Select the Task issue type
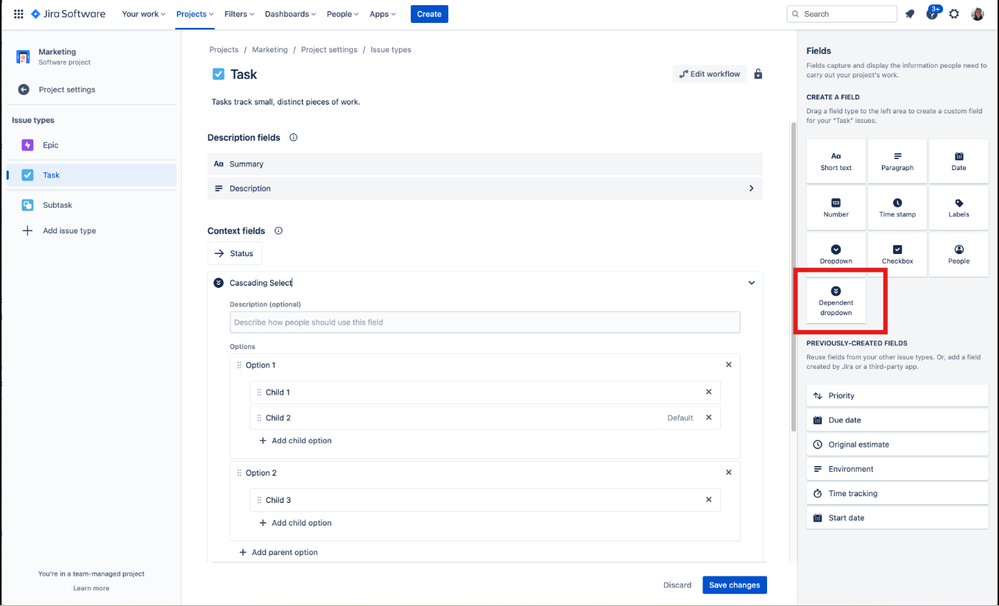Viewport: 999px width, 606px height. tap(92, 175)
